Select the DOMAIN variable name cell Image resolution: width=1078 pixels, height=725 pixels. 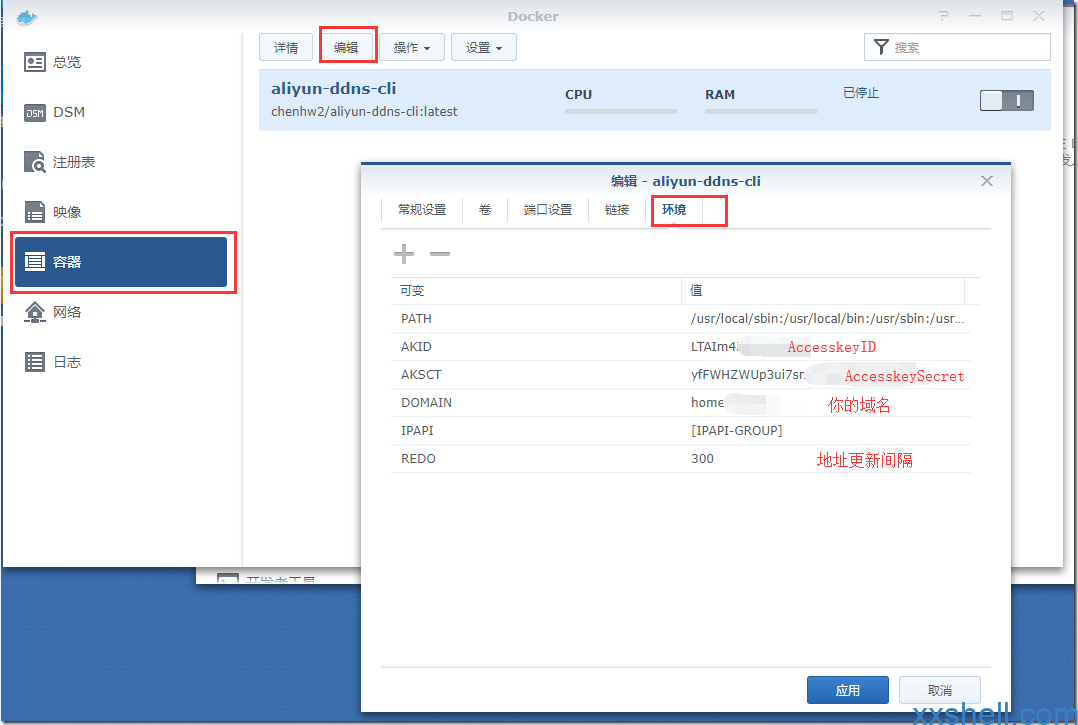click(x=536, y=403)
